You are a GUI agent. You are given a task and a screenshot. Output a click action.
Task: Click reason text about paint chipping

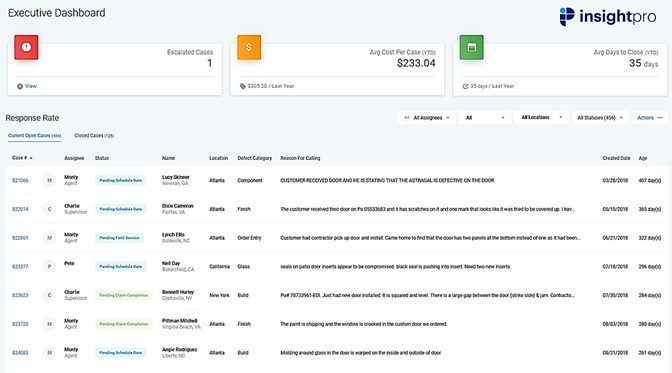pyautogui.click(x=364, y=324)
